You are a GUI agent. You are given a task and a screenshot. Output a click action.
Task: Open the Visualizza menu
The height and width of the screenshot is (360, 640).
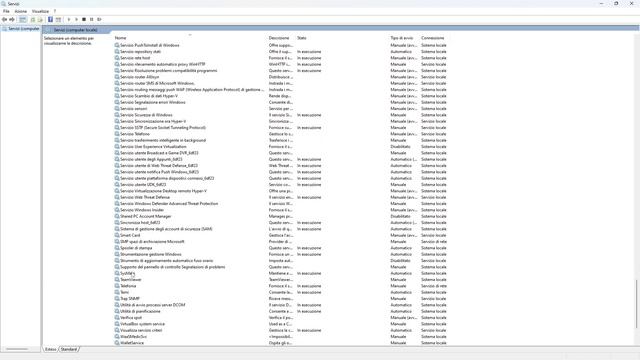[x=40, y=11]
